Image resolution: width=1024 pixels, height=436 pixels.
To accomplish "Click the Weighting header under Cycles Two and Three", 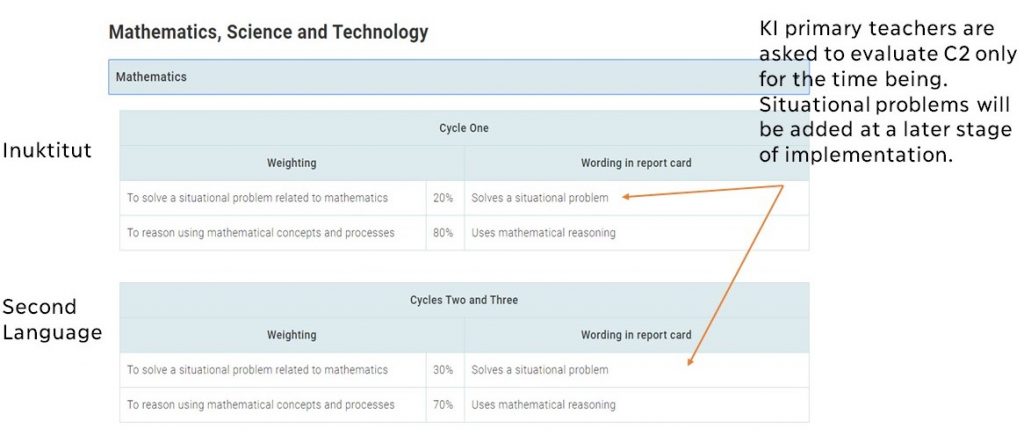I will [x=291, y=335].
